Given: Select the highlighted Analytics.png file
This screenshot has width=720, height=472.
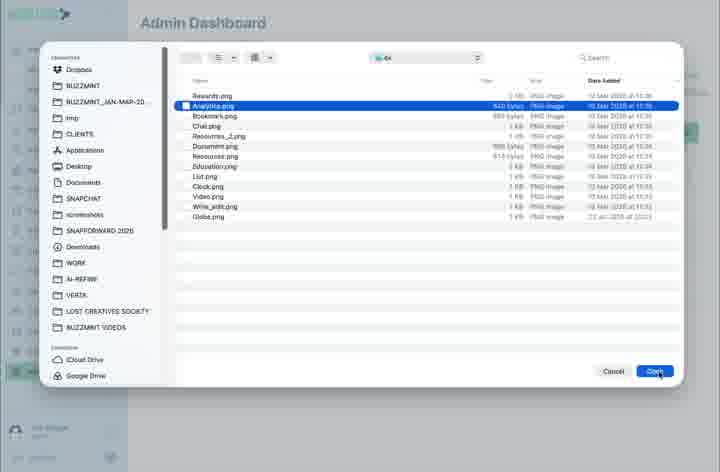Looking at the screenshot, I should click(x=427, y=106).
